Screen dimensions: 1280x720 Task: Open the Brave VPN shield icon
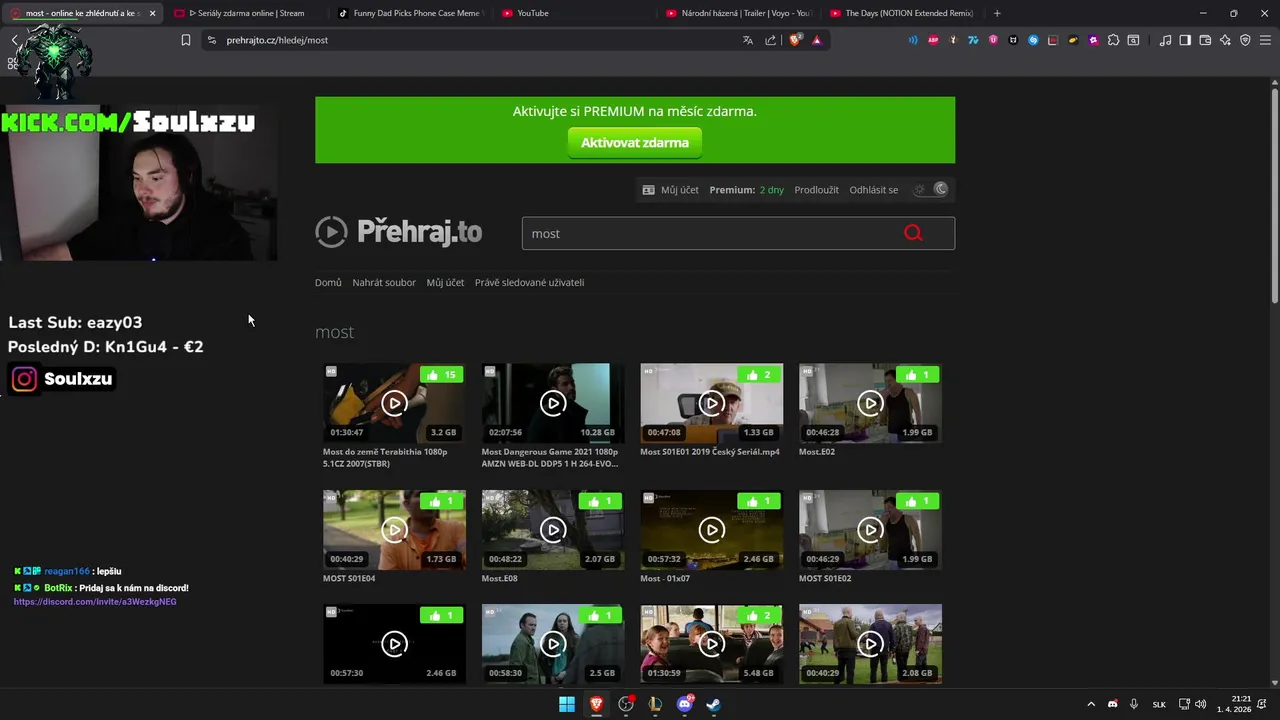pos(1245,40)
